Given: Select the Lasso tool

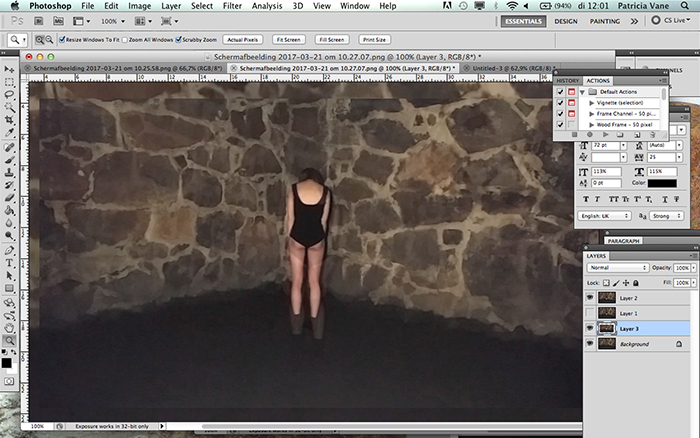Looking at the screenshot, I should 9,95.
